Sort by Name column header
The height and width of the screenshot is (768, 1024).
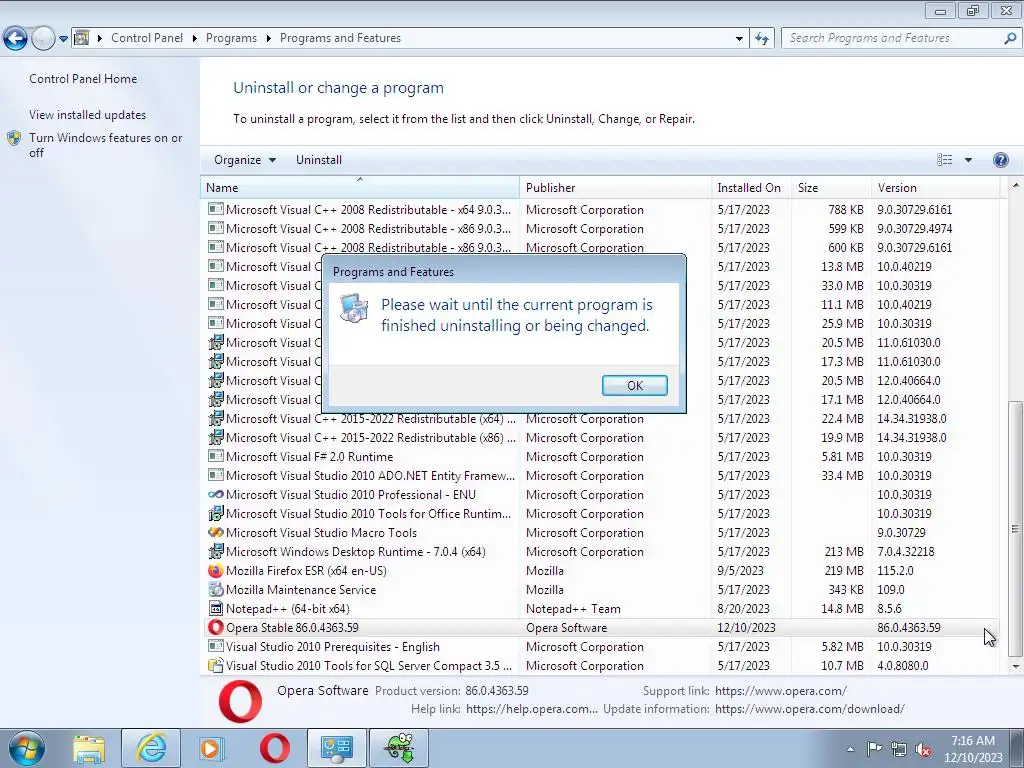click(360, 187)
